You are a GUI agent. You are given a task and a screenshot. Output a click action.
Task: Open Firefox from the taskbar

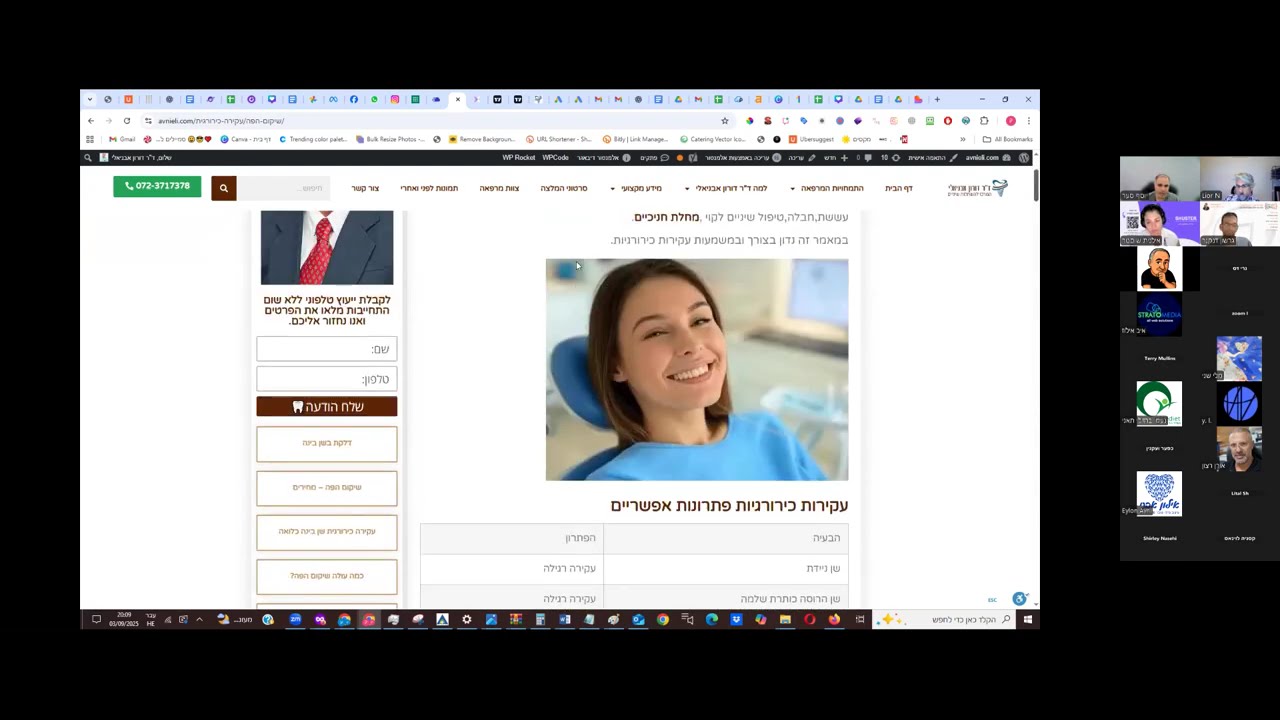(834, 620)
